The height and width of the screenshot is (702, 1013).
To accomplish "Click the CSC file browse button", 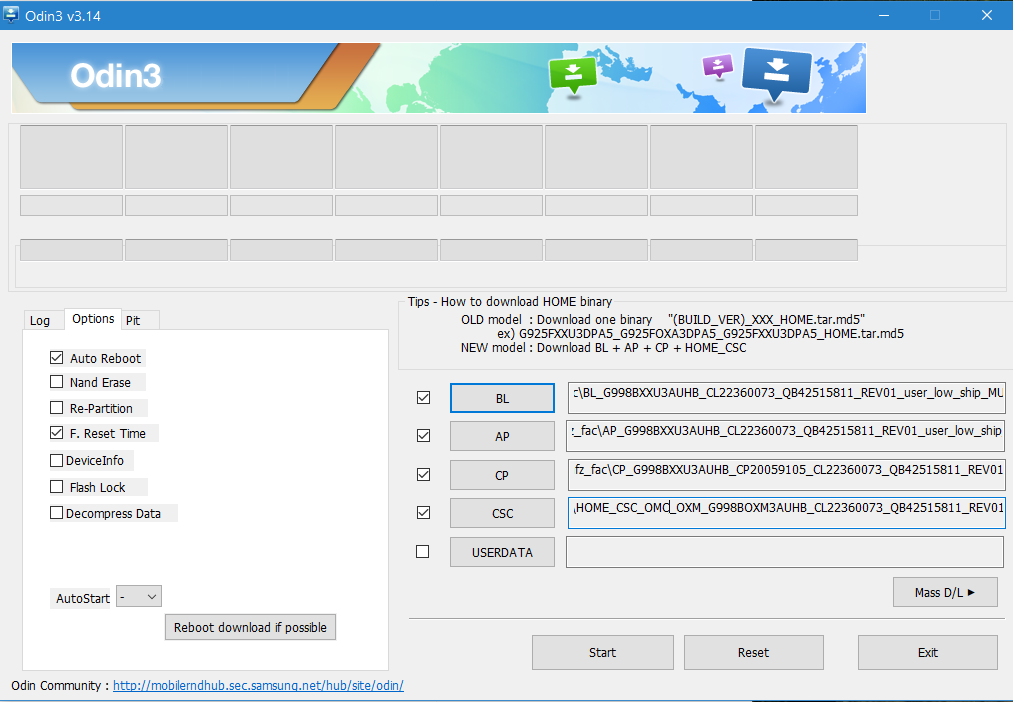I will (x=502, y=513).
